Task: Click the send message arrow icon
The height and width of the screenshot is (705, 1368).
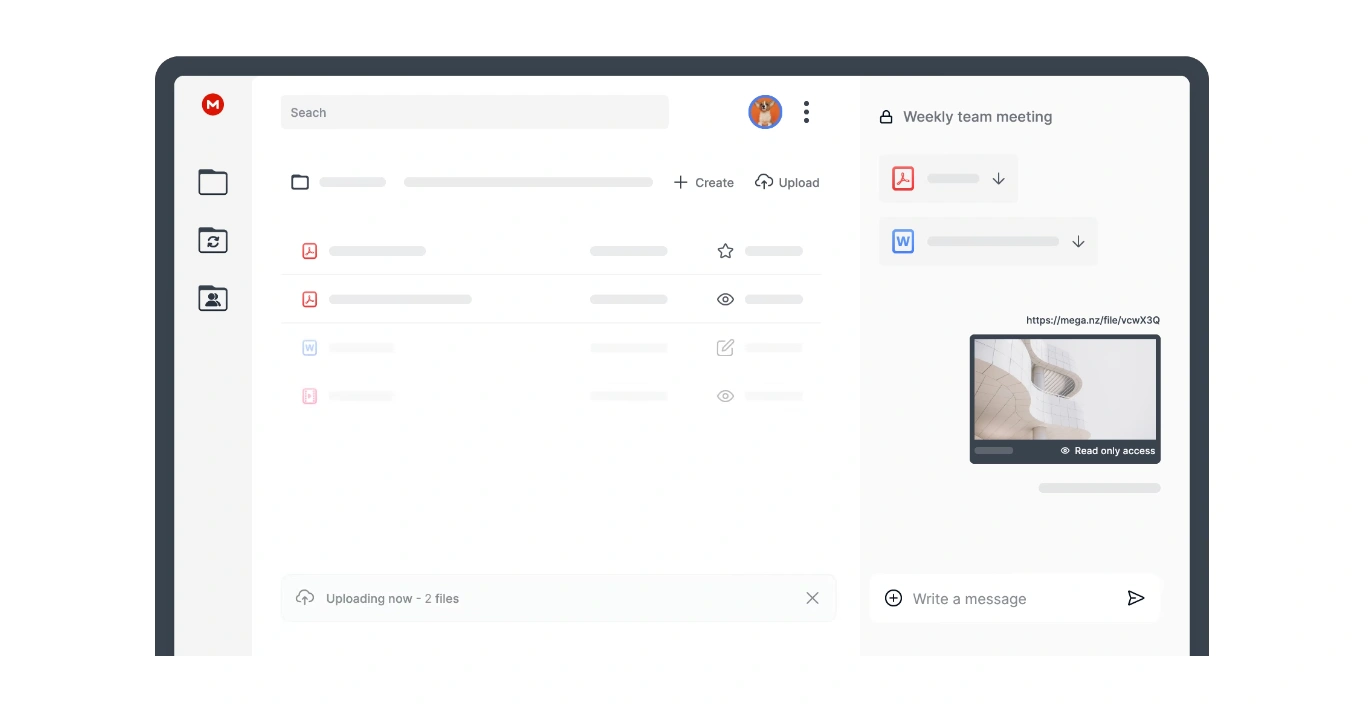Action: tap(1135, 598)
